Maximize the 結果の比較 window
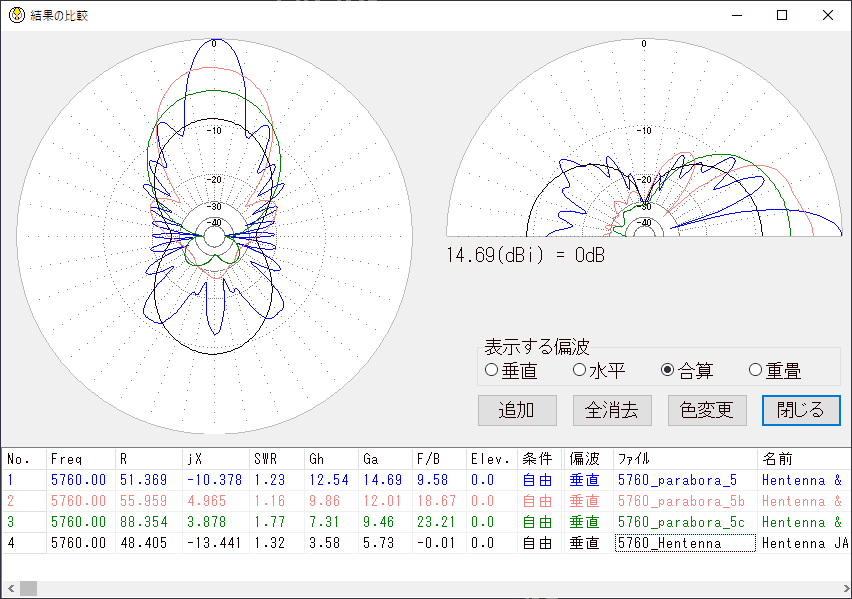 tap(782, 15)
